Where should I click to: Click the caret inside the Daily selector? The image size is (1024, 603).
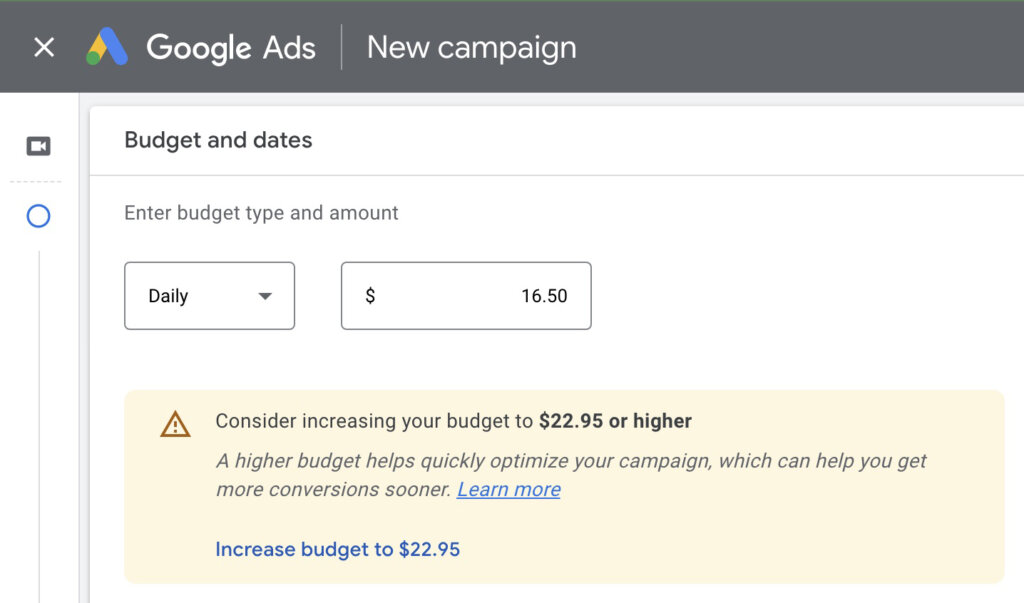pyautogui.click(x=265, y=295)
